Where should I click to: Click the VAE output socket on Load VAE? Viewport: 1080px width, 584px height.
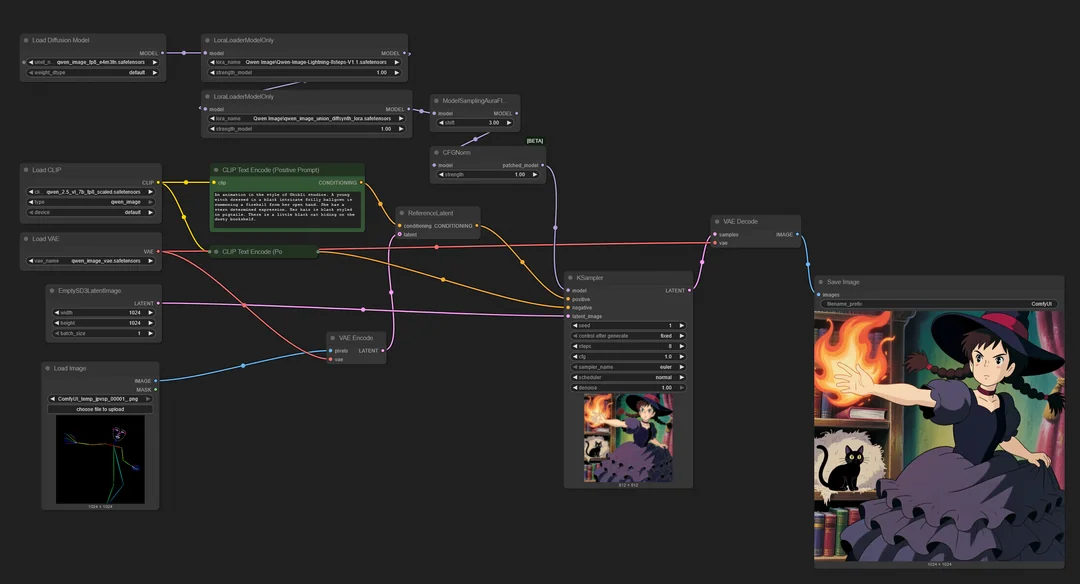point(158,251)
